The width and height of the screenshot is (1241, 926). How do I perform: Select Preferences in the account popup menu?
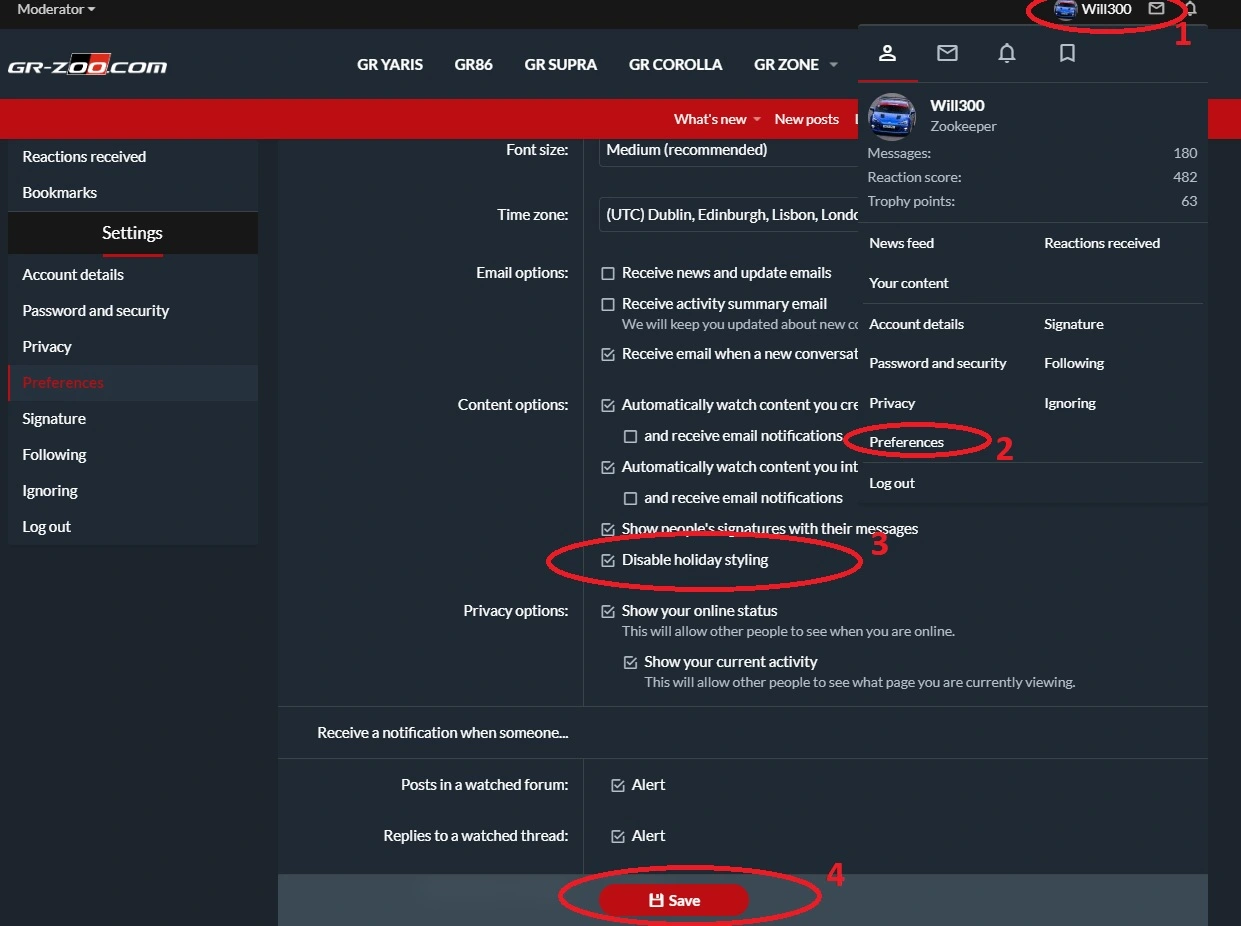[907, 442]
